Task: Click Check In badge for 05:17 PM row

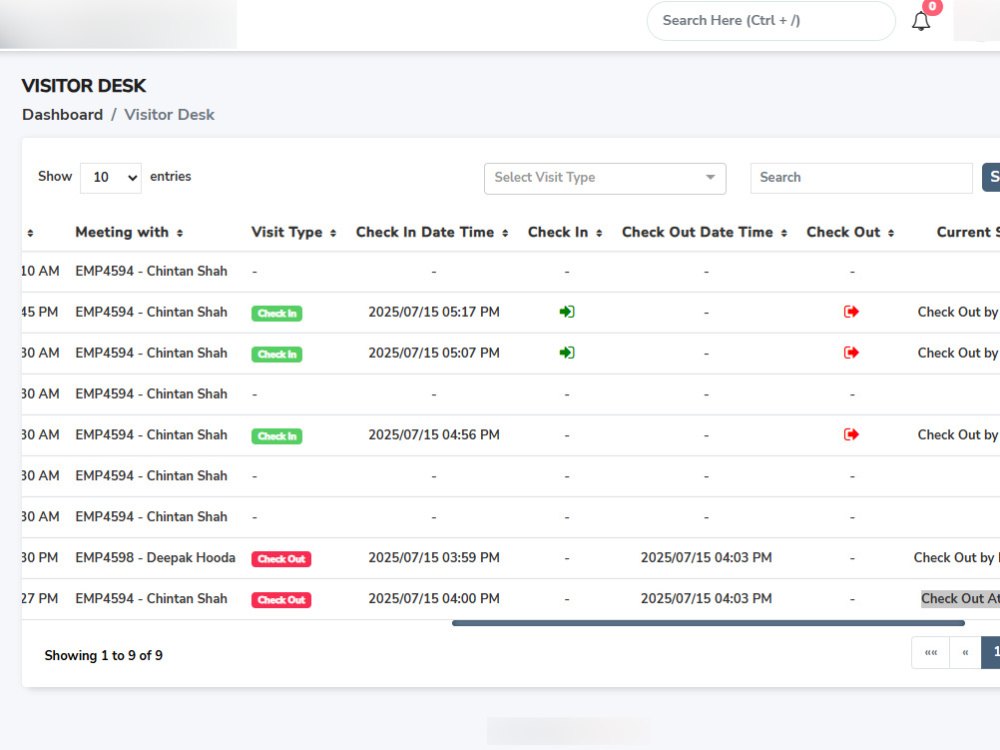Action: (277, 313)
